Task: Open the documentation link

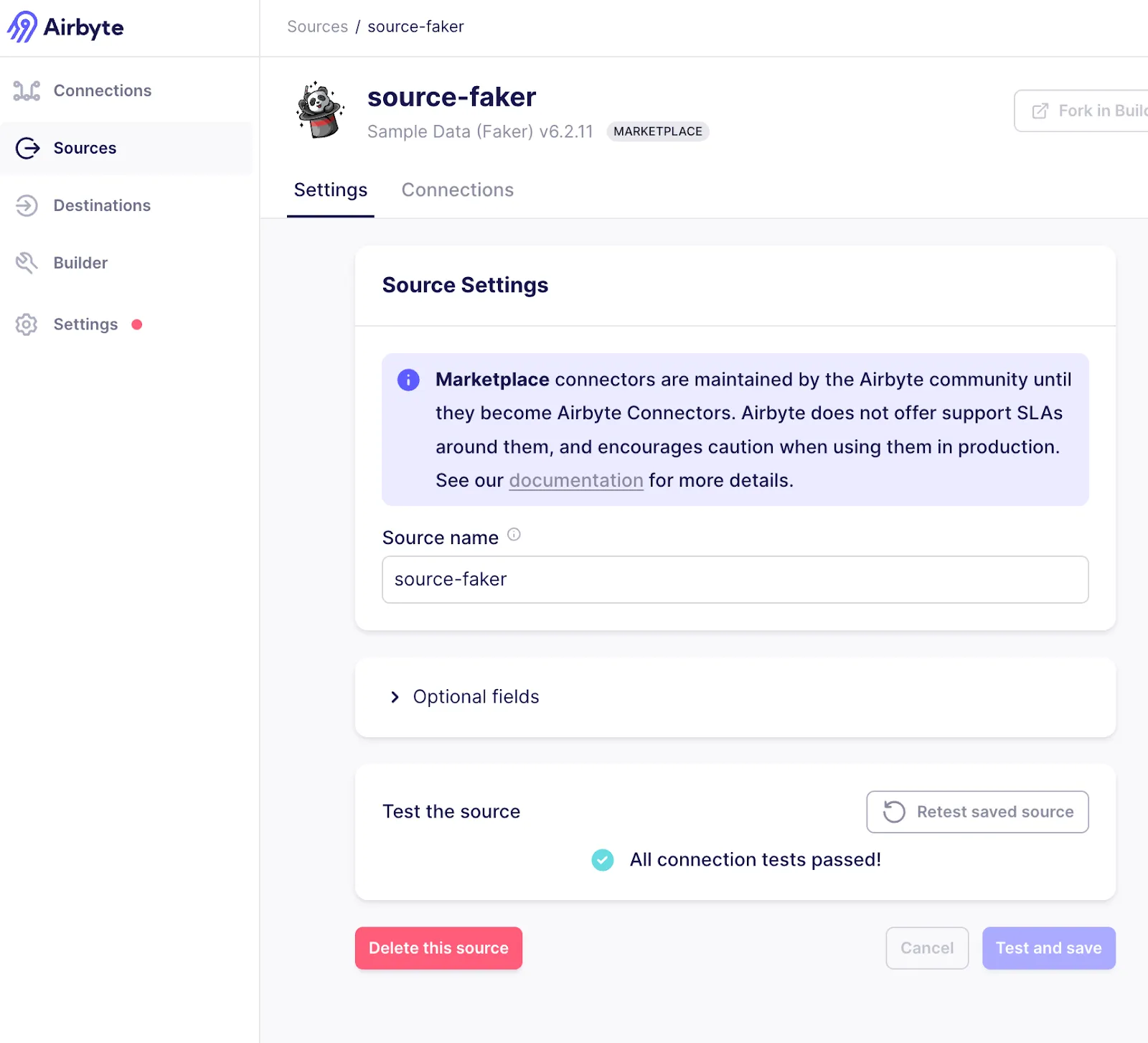Action: (x=576, y=480)
